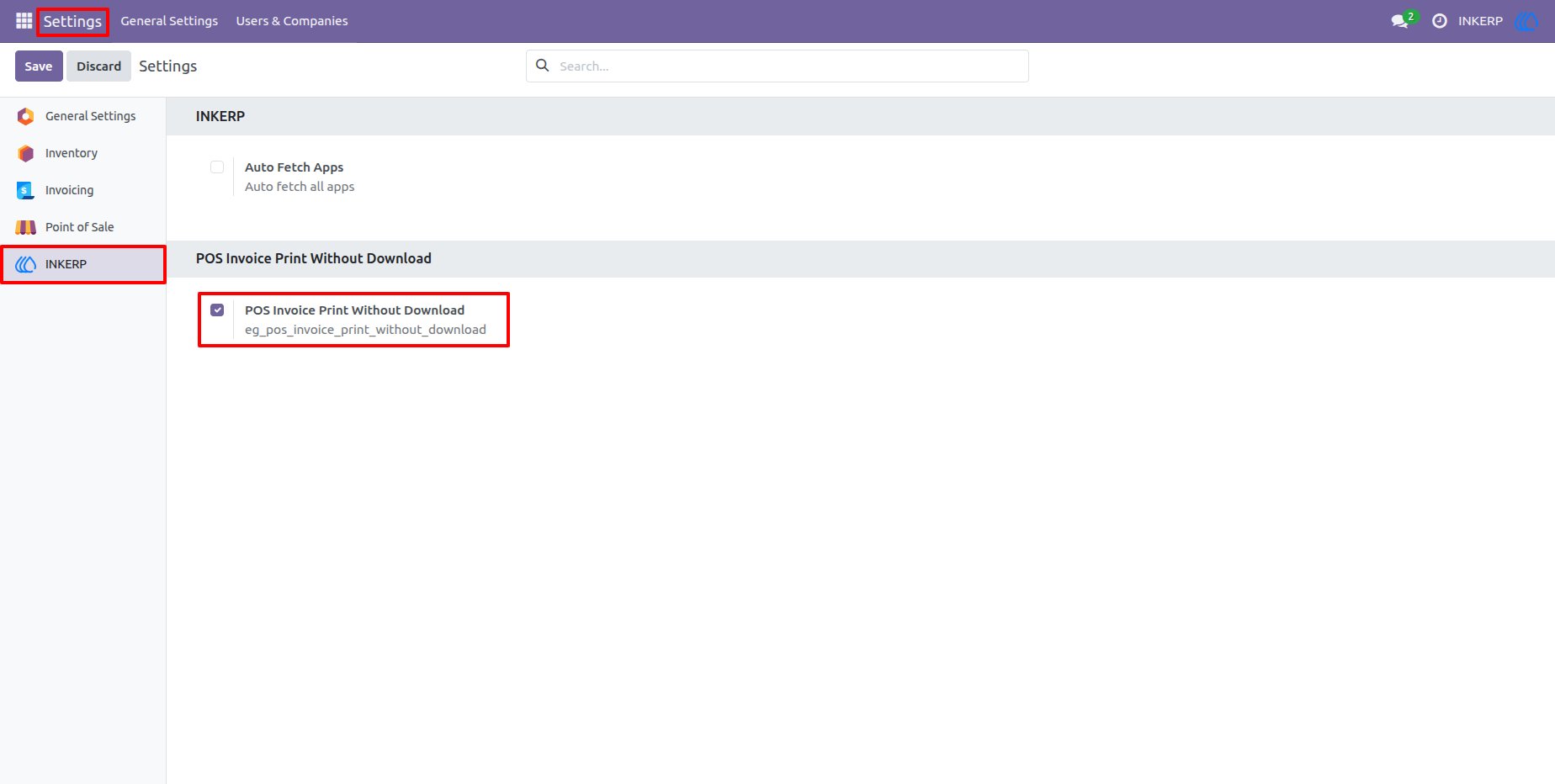Screen dimensions: 1555x784
Task: Select the Inventory settings tab
Action: click(83, 153)
